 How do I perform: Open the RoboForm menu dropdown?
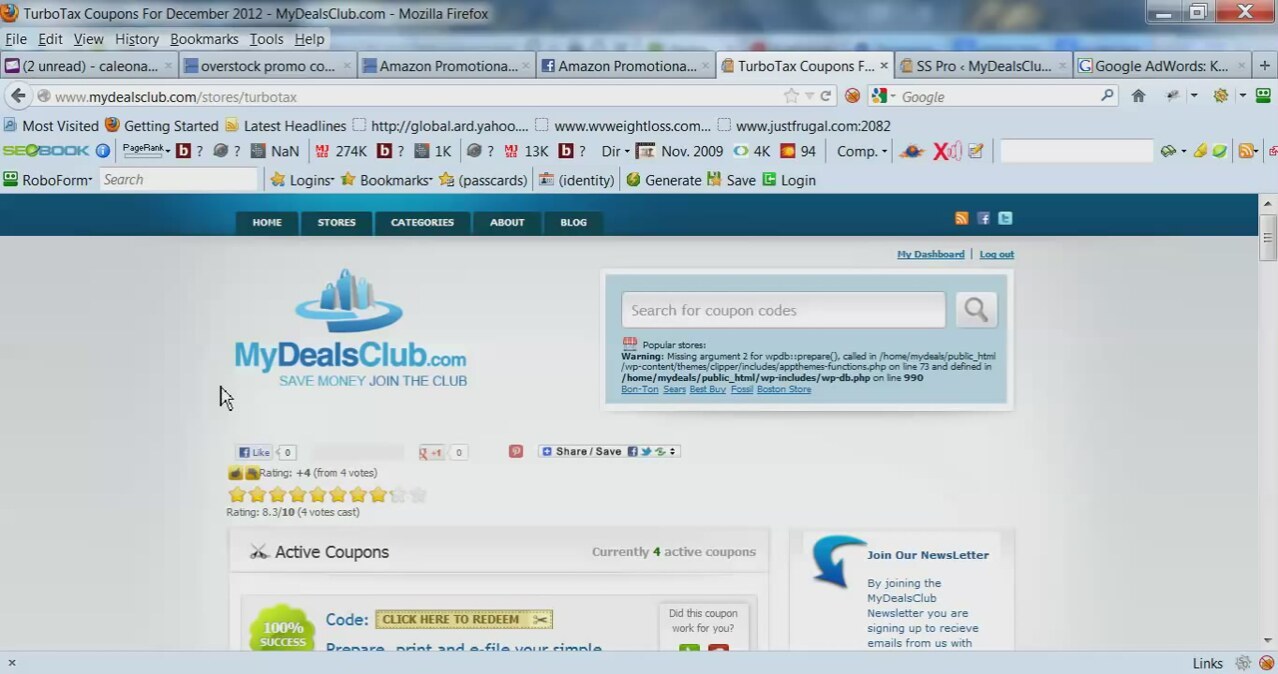coord(48,180)
